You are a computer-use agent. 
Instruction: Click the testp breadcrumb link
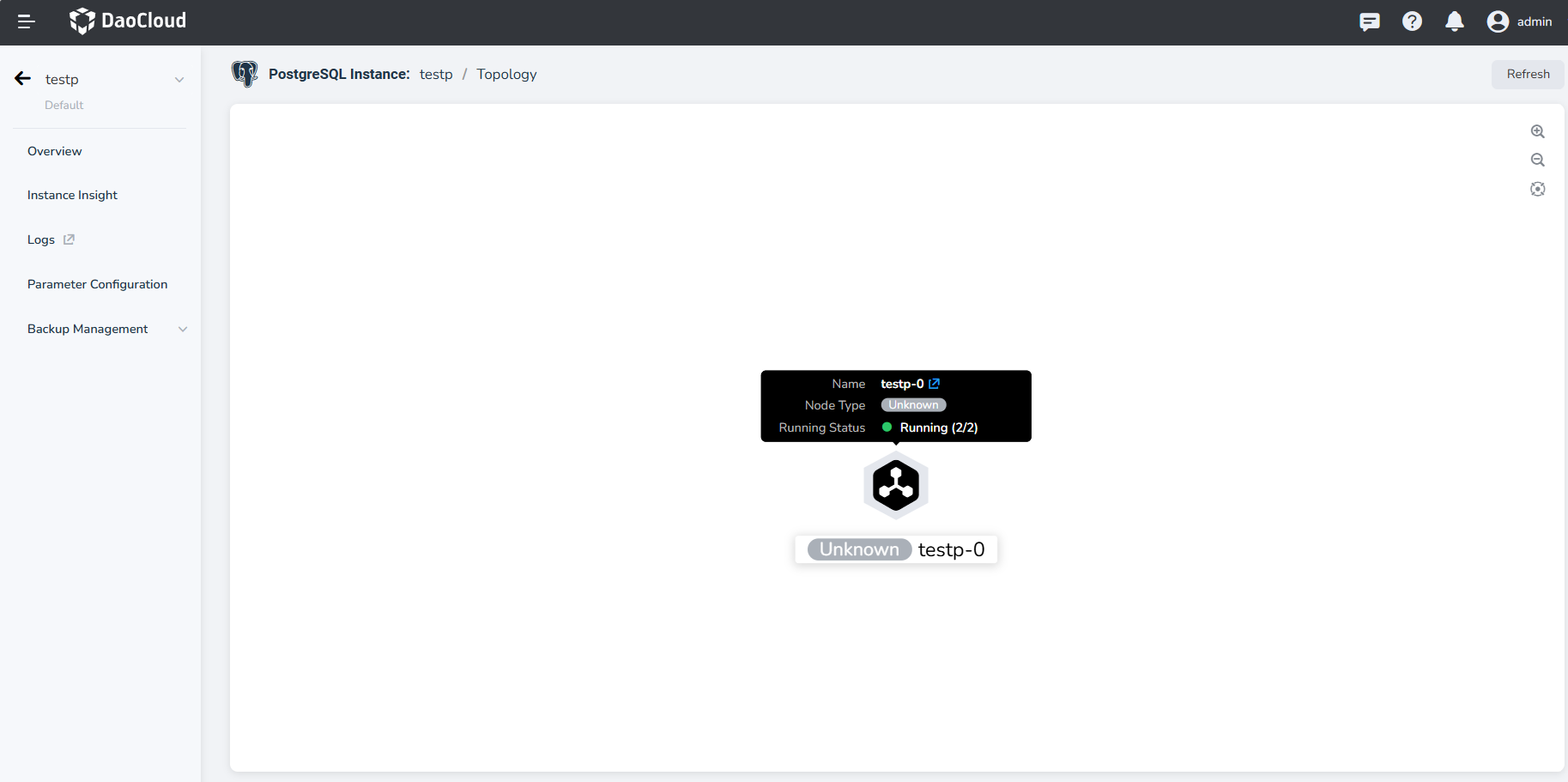tap(436, 75)
